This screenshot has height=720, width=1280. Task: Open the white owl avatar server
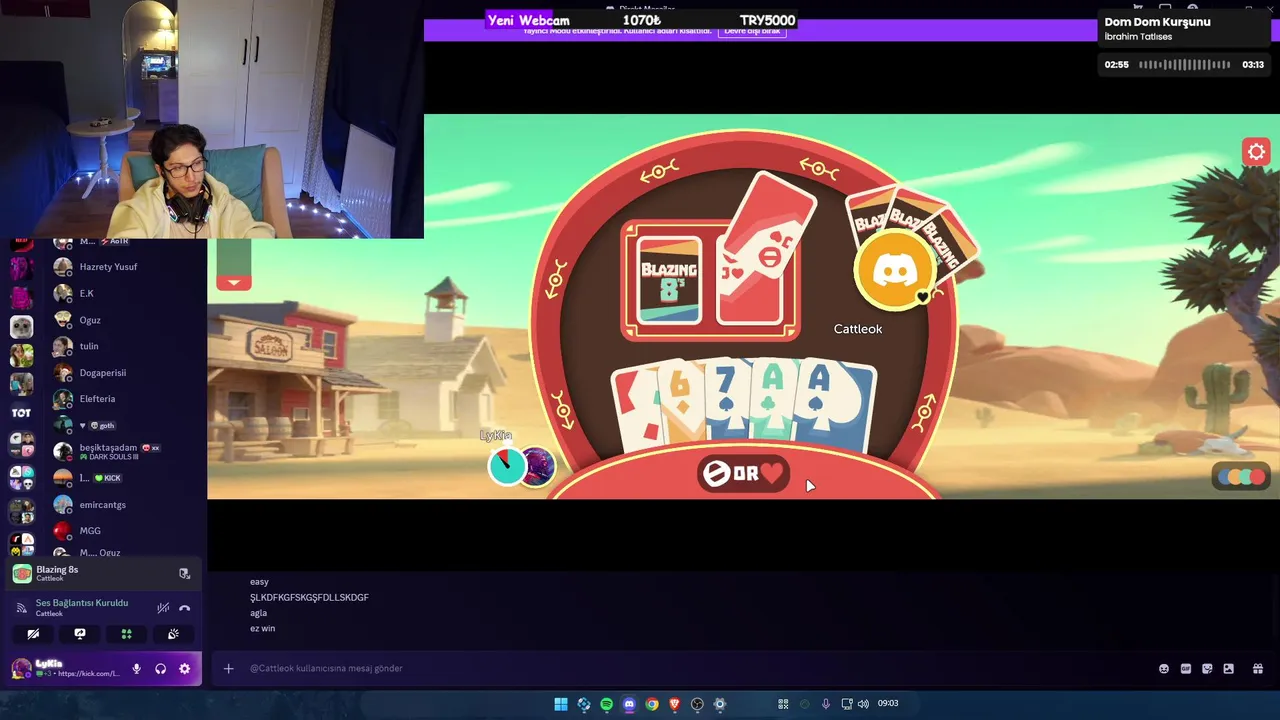[21, 326]
